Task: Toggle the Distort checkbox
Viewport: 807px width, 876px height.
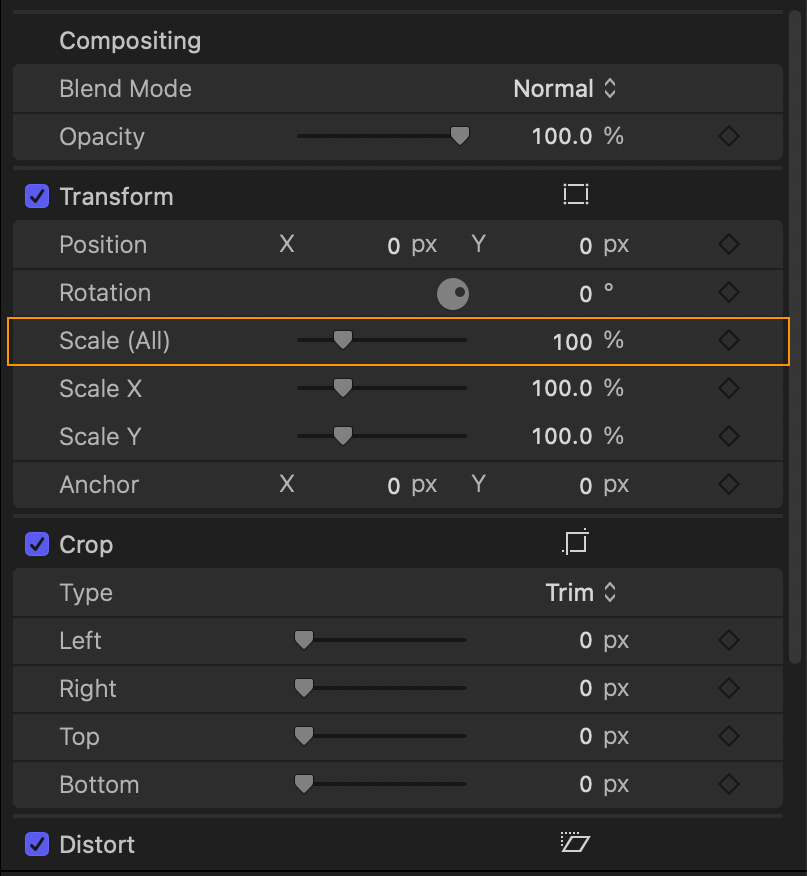Action: coord(37,844)
